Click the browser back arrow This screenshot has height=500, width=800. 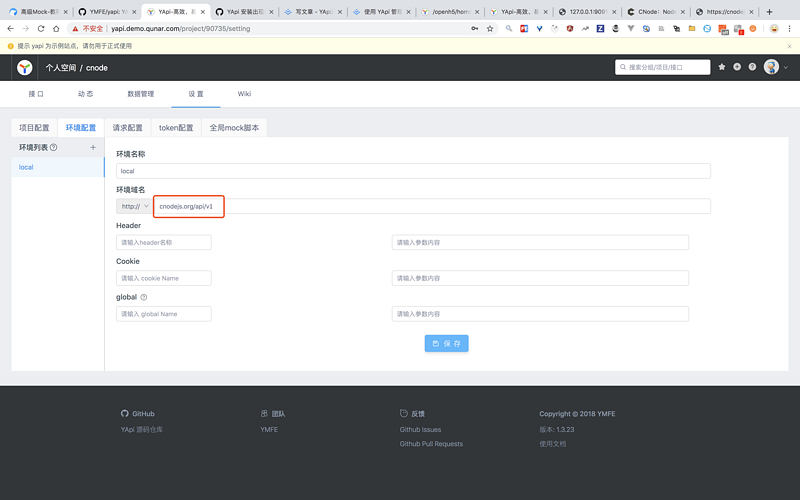click(11, 29)
